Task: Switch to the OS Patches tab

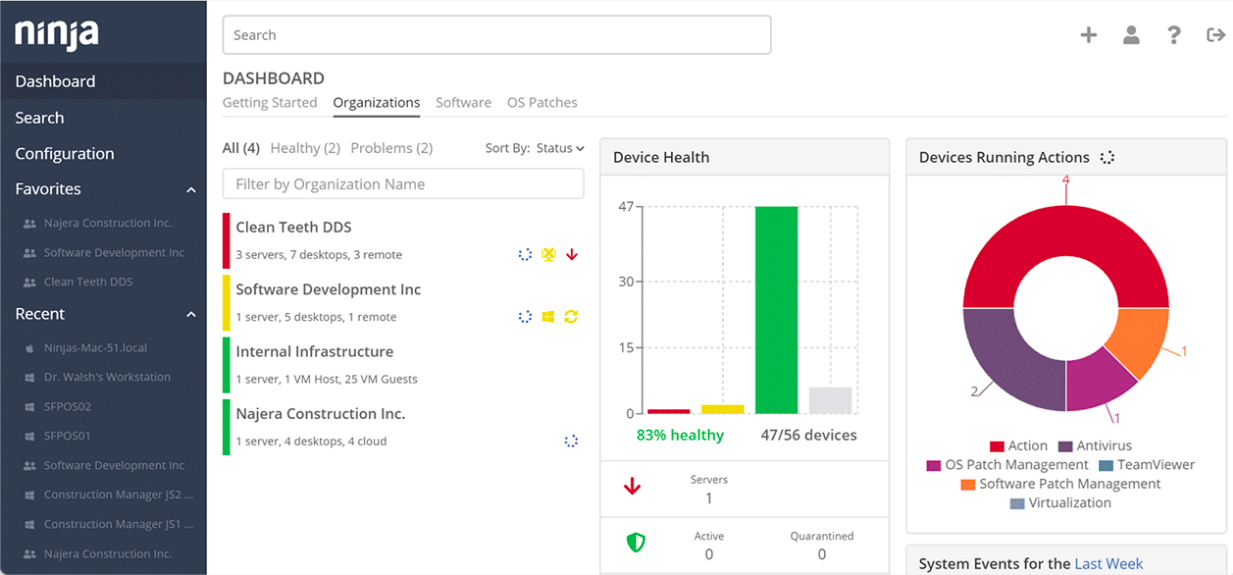Action: (x=542, y=102)
